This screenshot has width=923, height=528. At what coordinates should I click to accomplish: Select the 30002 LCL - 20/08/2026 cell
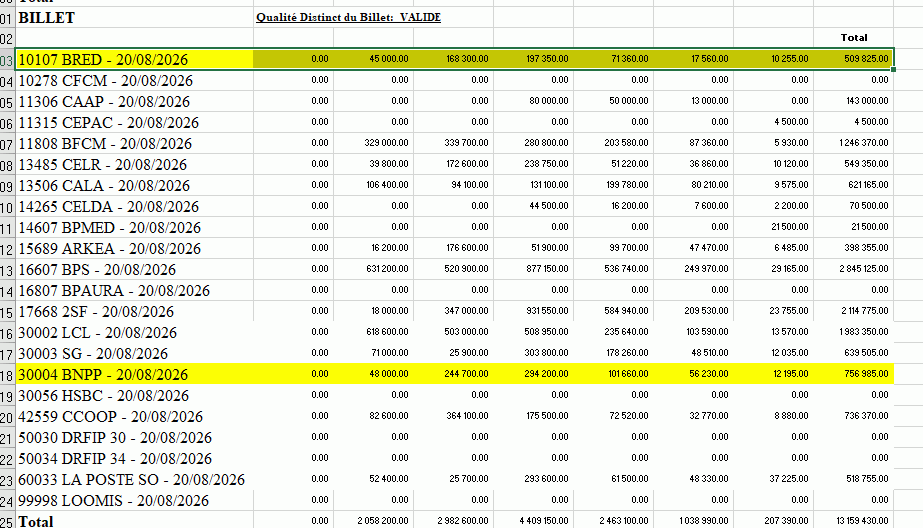tap(135, 333)
